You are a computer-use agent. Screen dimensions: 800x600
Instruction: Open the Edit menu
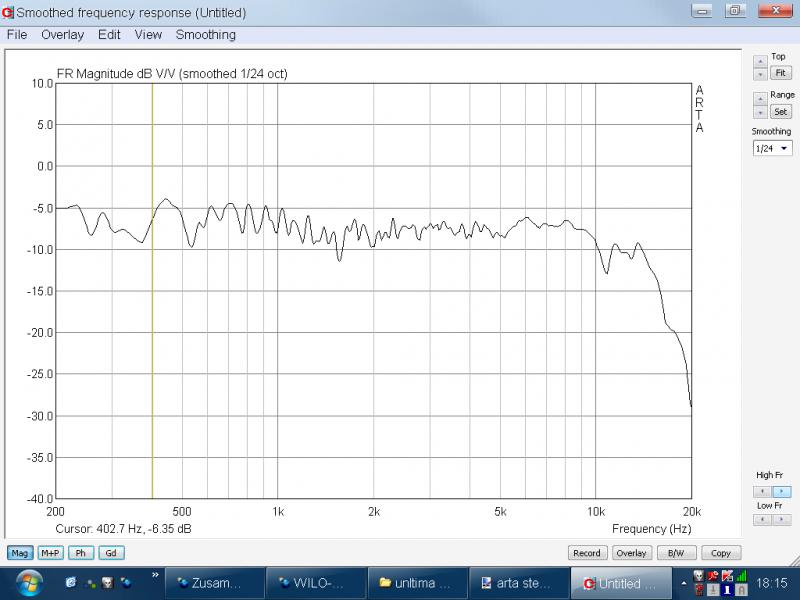tap(109, 35)
